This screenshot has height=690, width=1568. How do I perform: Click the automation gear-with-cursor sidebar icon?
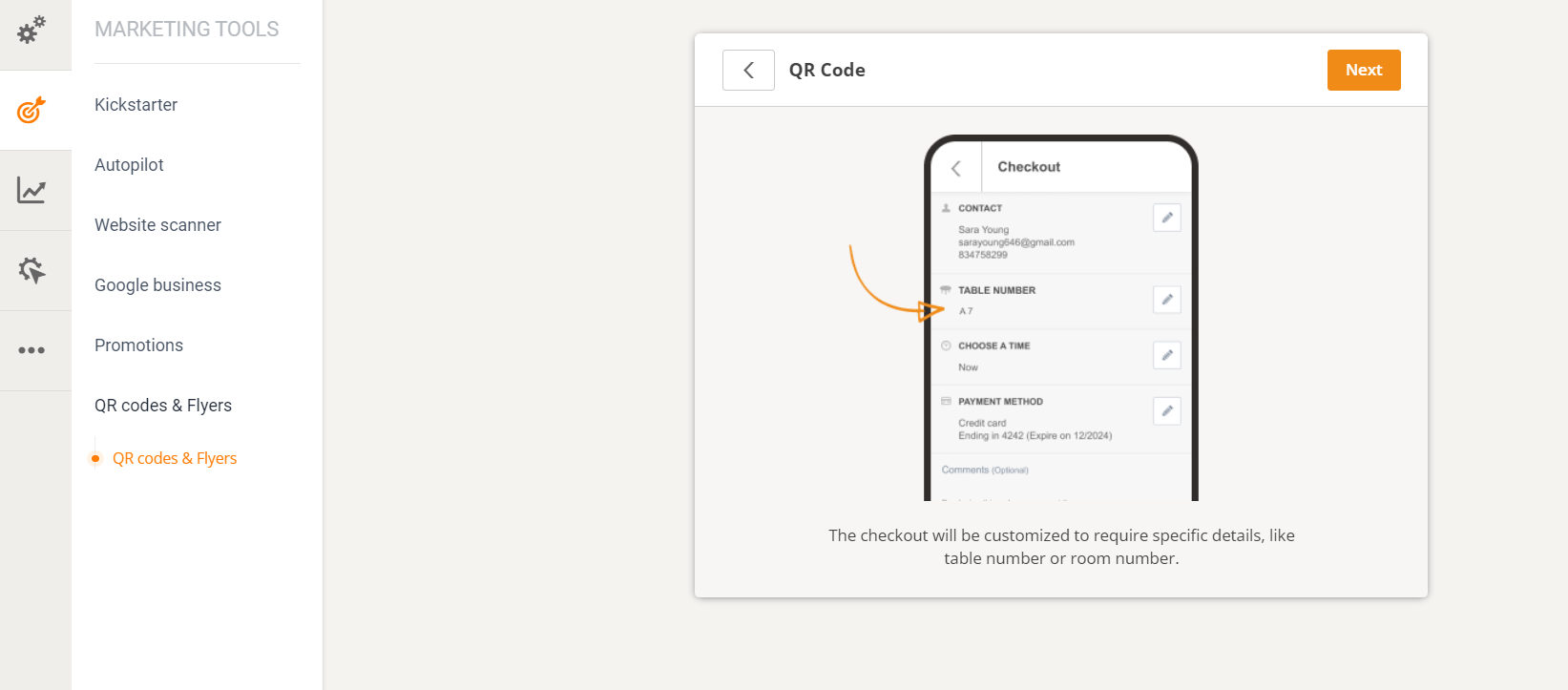(31, 270)
